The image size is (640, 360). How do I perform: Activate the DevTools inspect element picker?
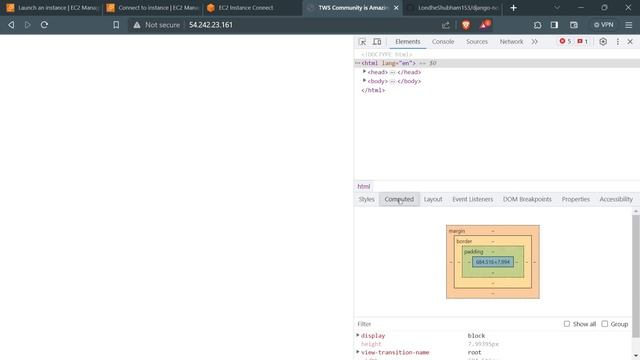[x=362, y=42]
